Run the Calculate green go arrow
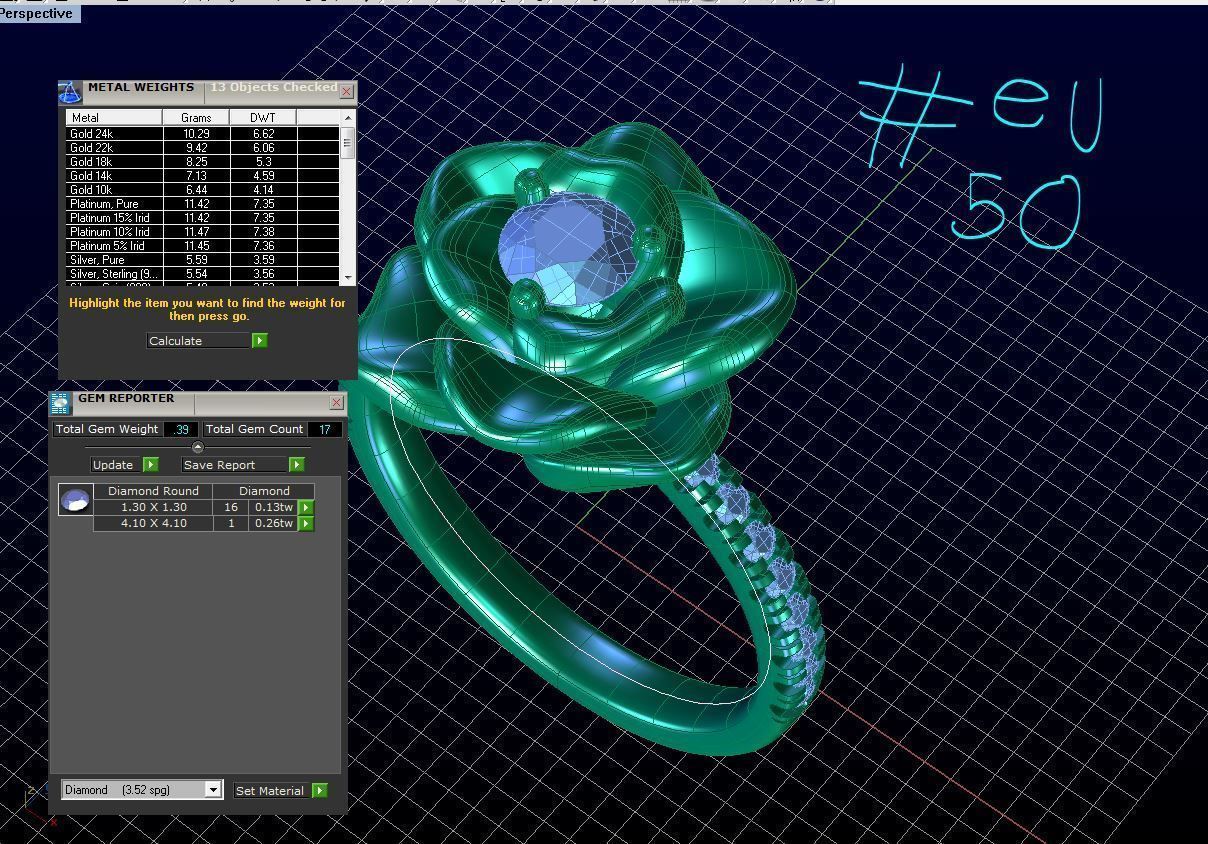 point(259,341)
